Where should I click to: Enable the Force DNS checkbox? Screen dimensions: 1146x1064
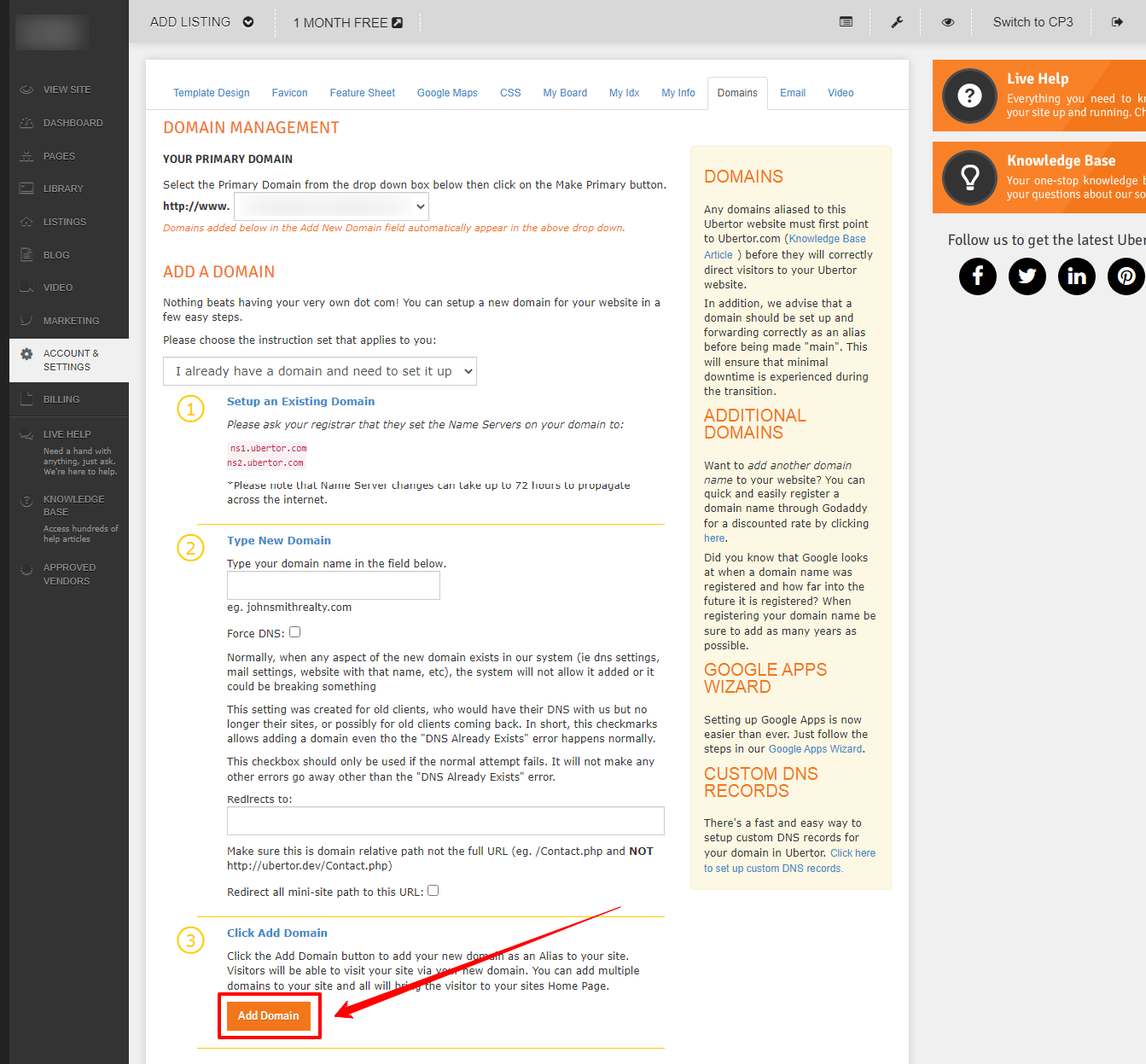point(295,632)
